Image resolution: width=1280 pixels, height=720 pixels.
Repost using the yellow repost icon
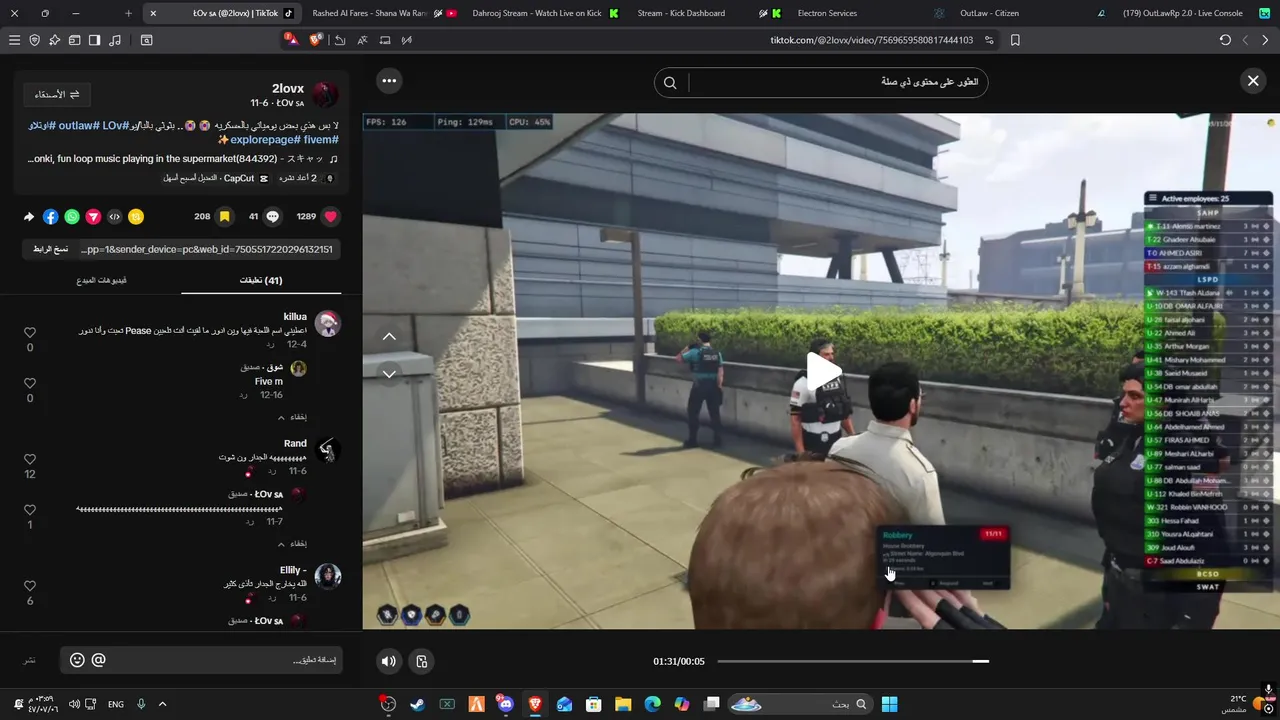(136, 217)
